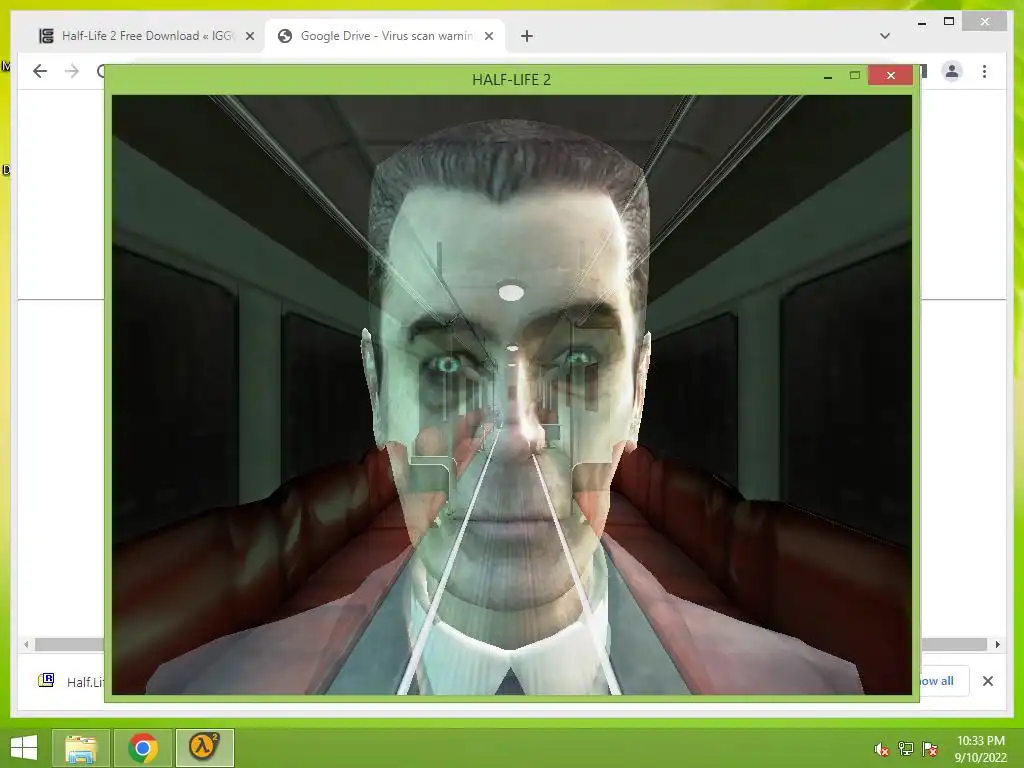1024x768 pixels.
Task: Minimize the Chrome window
Action: tap(921, 23)
